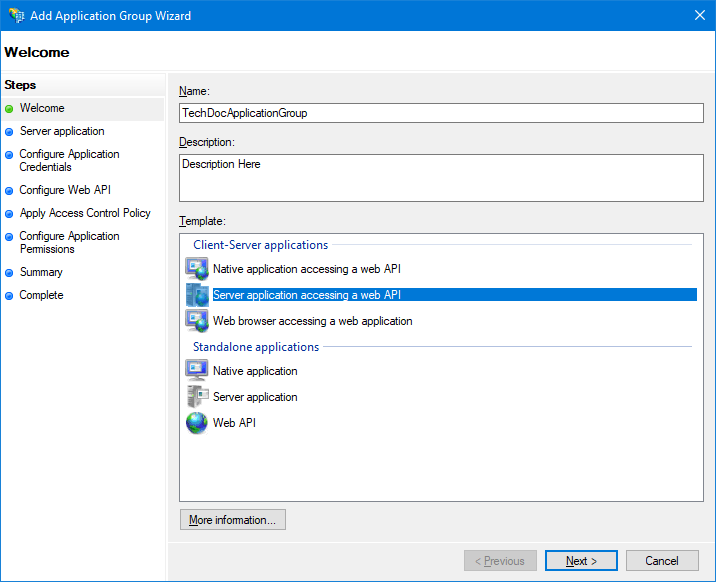Click the wizard title bar application icon
Screen dimensions: 716x582
16,16
